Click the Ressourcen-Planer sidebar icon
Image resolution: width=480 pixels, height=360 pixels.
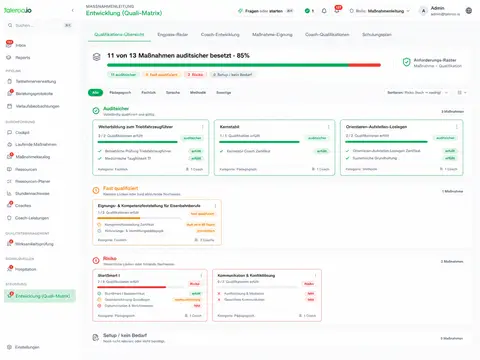pos(9,181)
